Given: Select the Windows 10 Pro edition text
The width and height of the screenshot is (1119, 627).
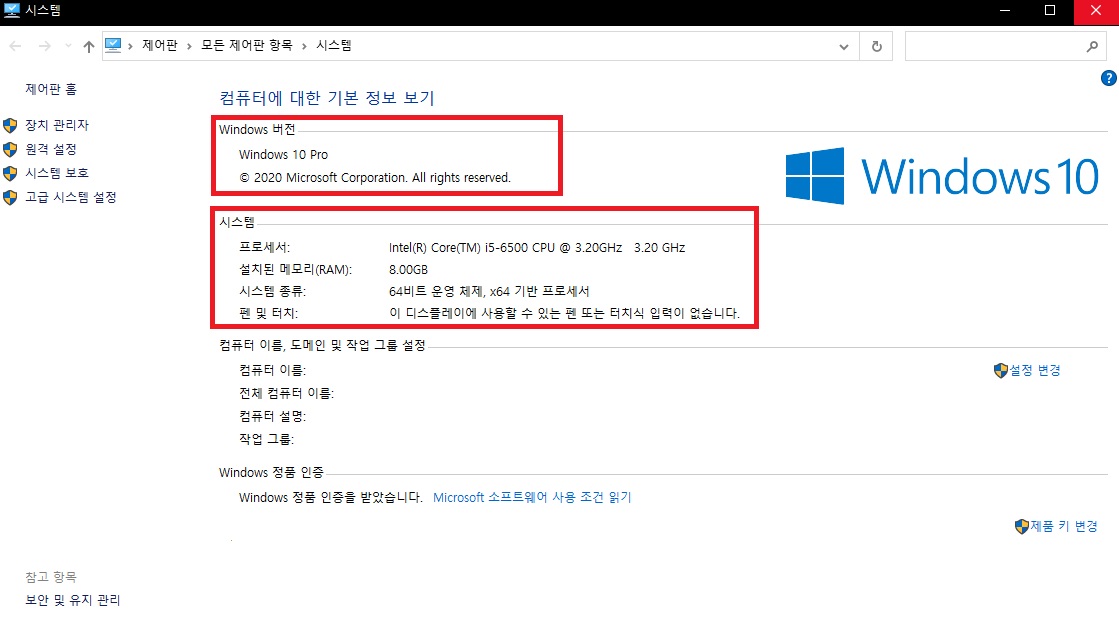Looking at the screenshot, I should 283,154.
